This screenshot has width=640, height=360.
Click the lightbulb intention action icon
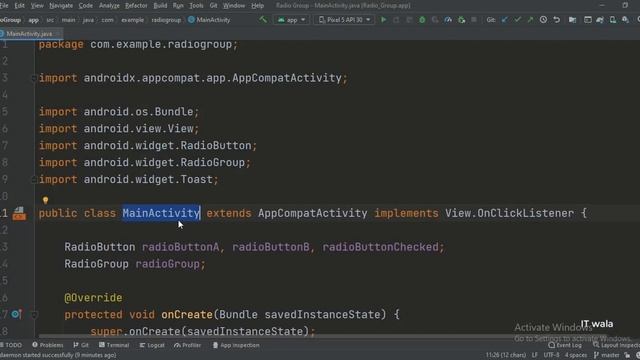(x=45, y=200)
